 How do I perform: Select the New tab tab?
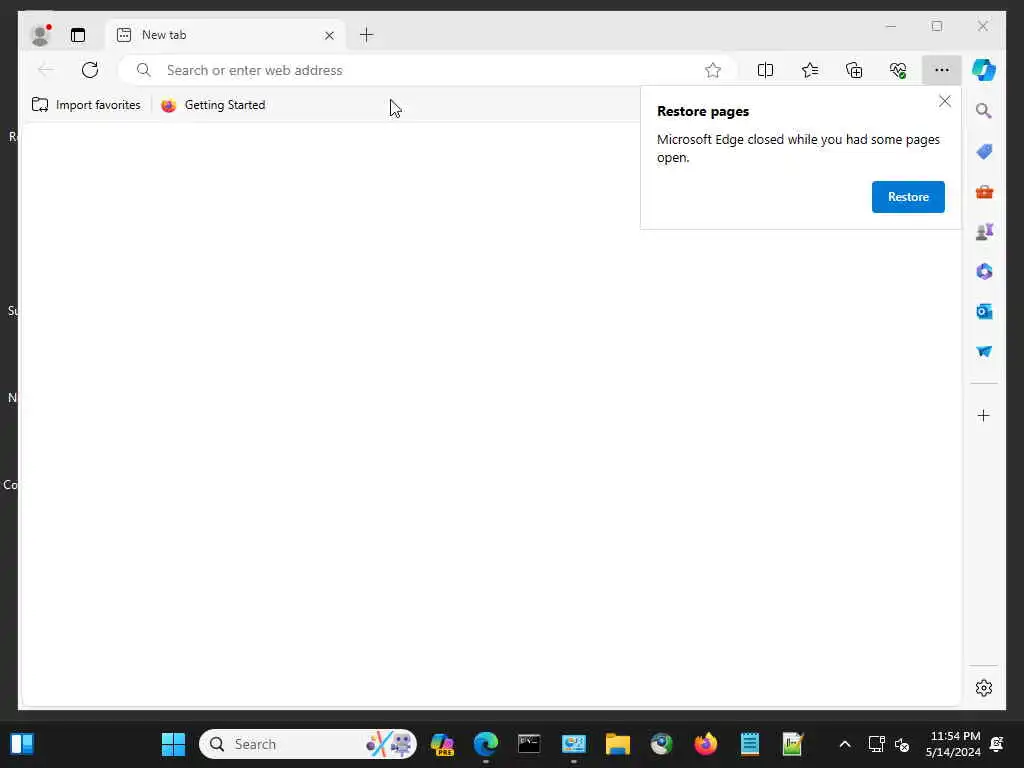coord(225,35)
